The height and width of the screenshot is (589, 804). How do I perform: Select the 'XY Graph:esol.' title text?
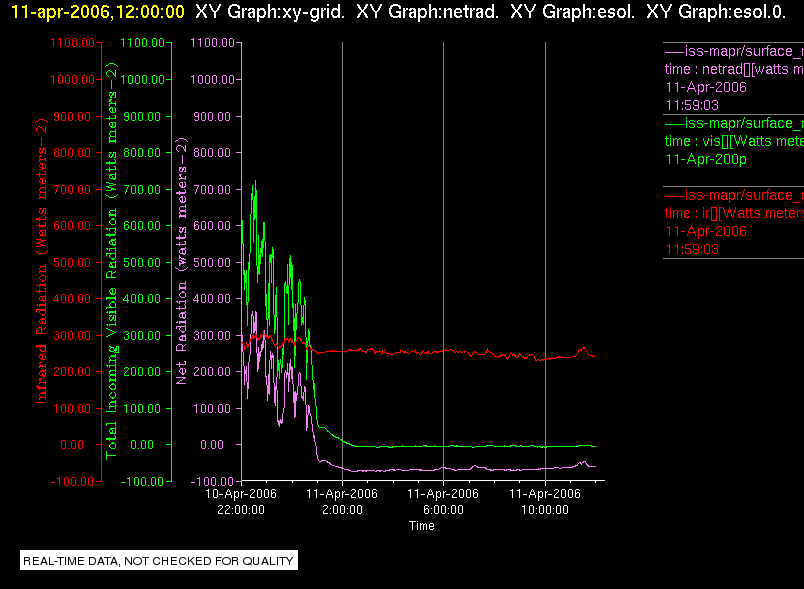[572, 11]
